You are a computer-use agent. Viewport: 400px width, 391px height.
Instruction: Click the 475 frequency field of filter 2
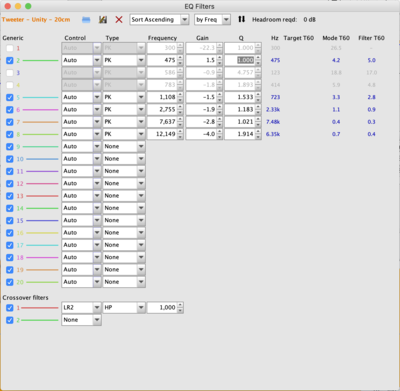[162, 60]
